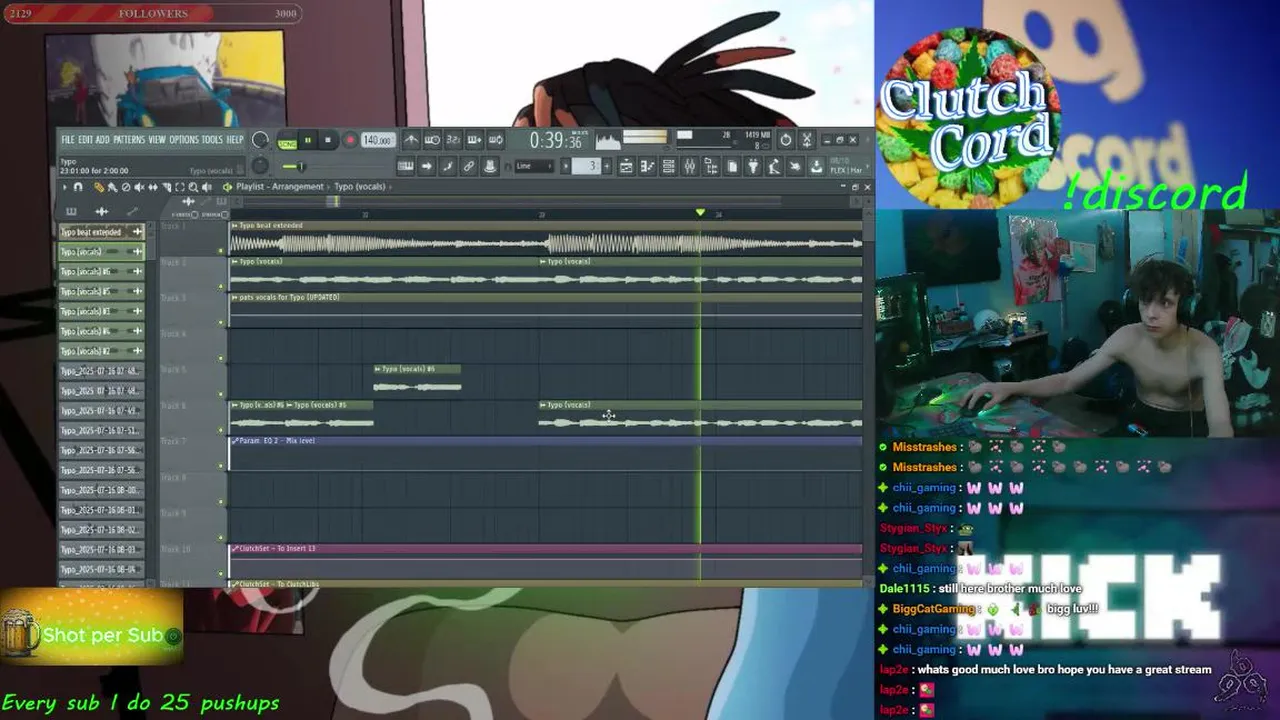Toggle loop recording icon
Viewport: 1280px width, 720px height.
pos(496,140)
